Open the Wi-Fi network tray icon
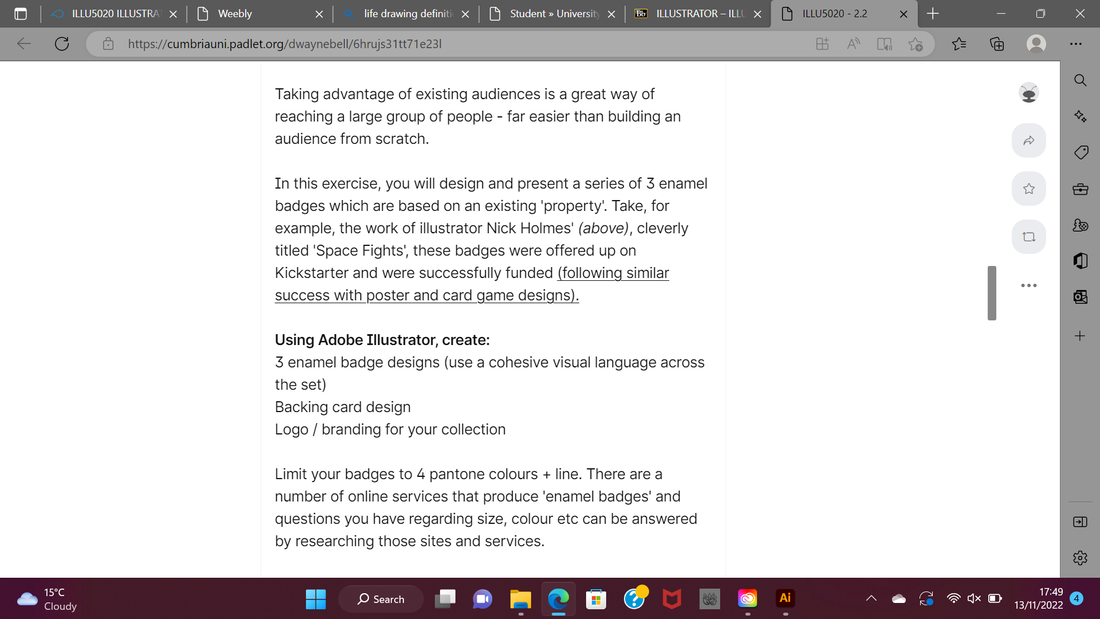The height and width of the screenshot is (619, 1100). pyautogui.click(x=953, y=599)
